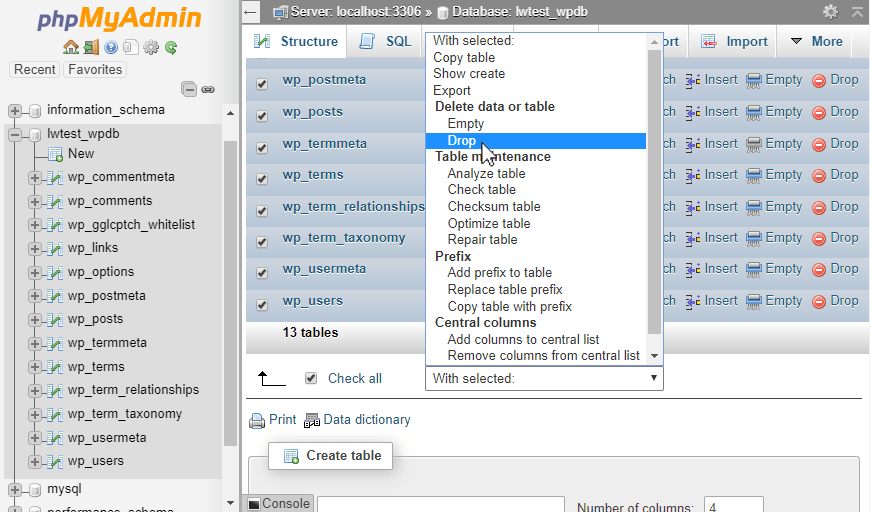This screenshot has width=870, height=512.
Task: Expand wp_commentmeta tree node
Action: 34,178
